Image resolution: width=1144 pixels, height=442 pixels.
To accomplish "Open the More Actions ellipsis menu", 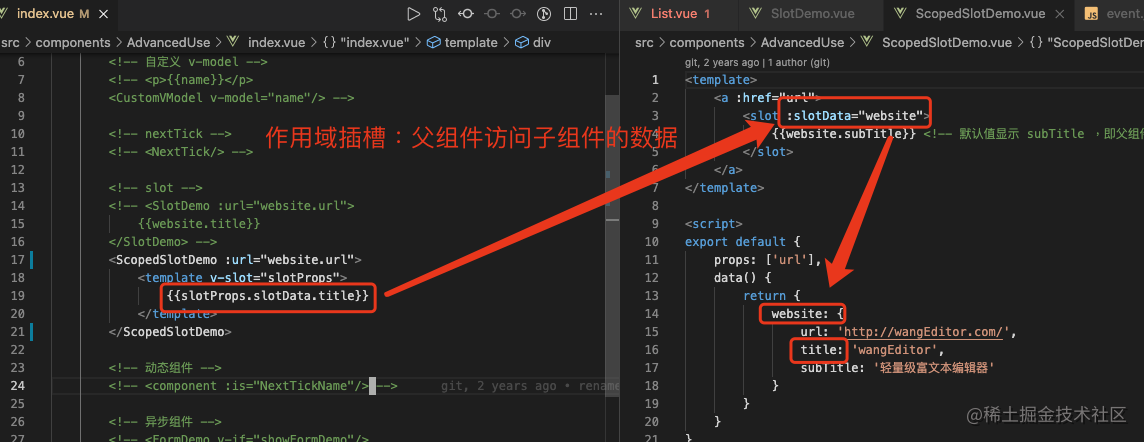I will [x=596, y=14].
